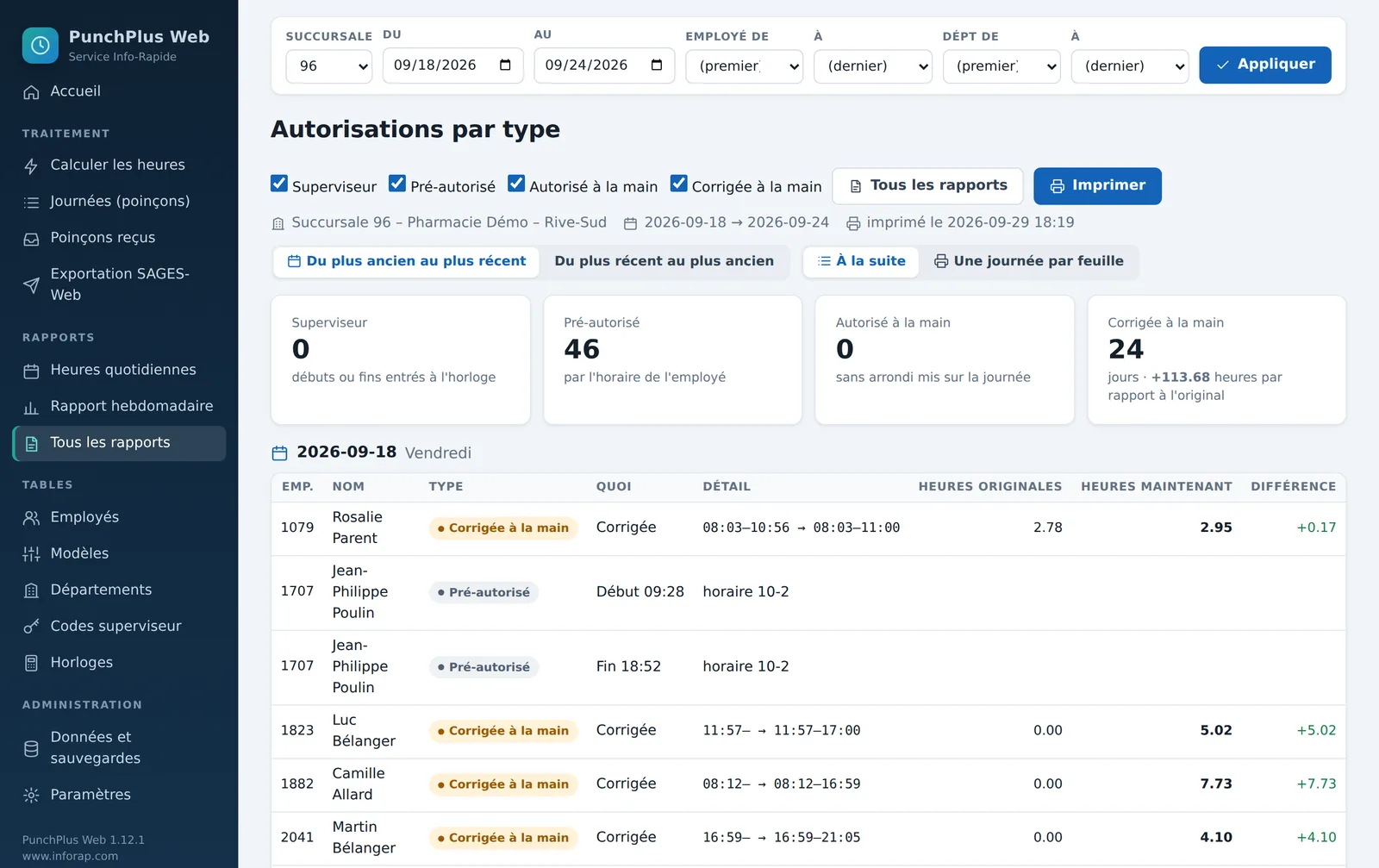Open employee À (dernier) dropdown

873,66
